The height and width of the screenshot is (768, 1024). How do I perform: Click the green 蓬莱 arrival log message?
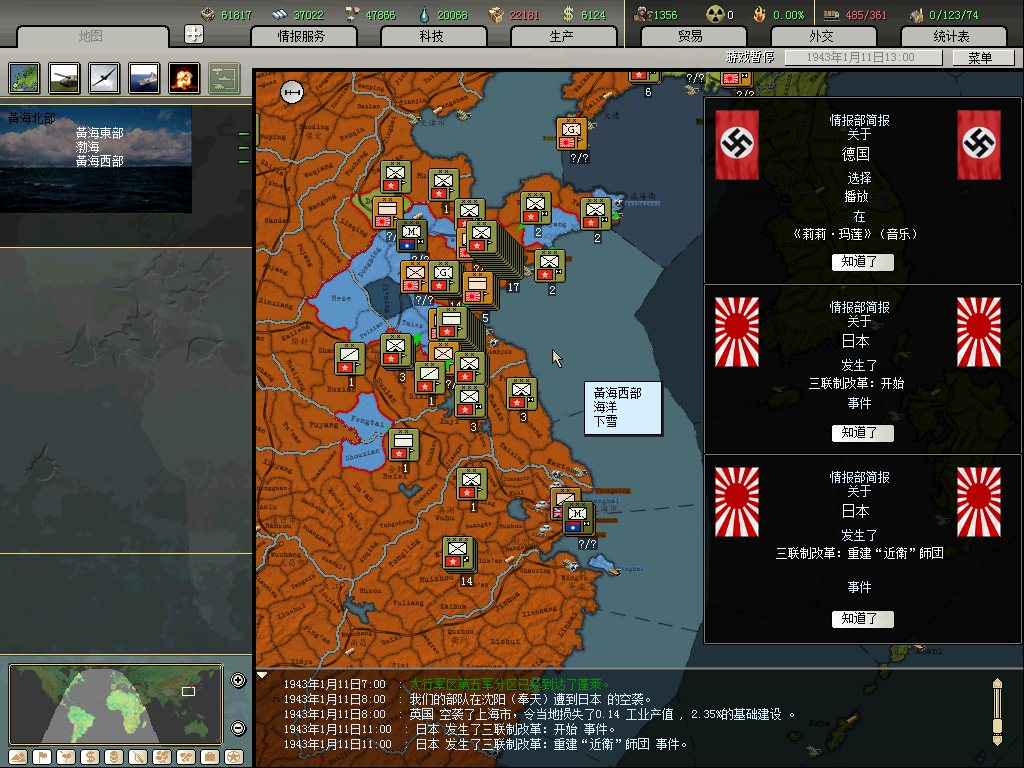pos(508,684)
